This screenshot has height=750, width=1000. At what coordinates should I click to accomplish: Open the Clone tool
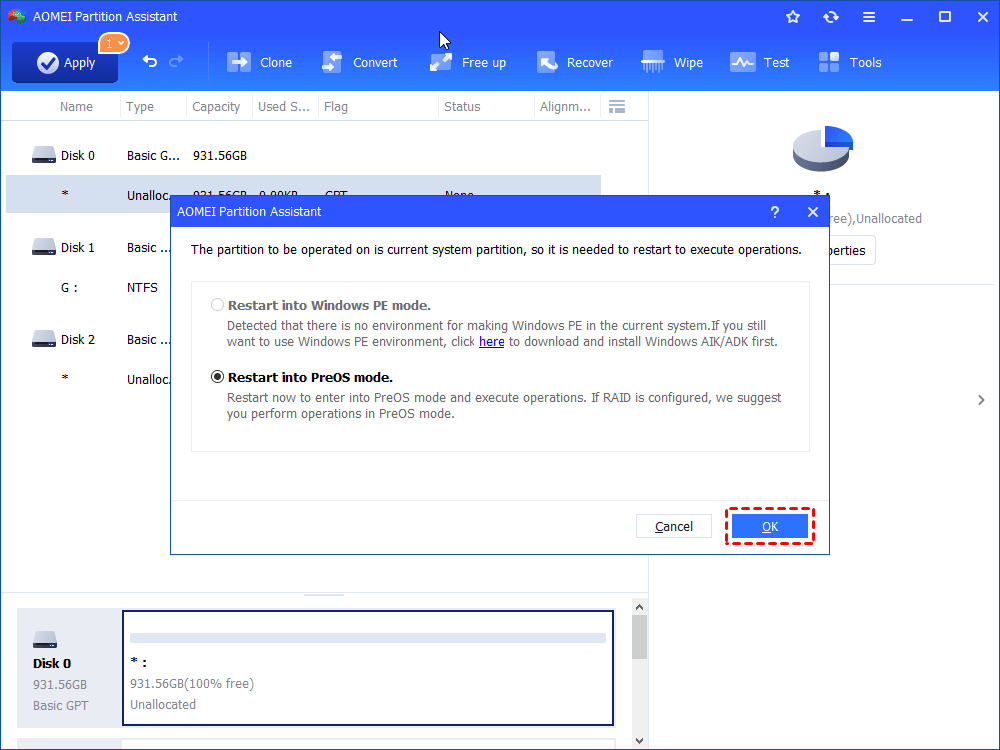[260, 62]
